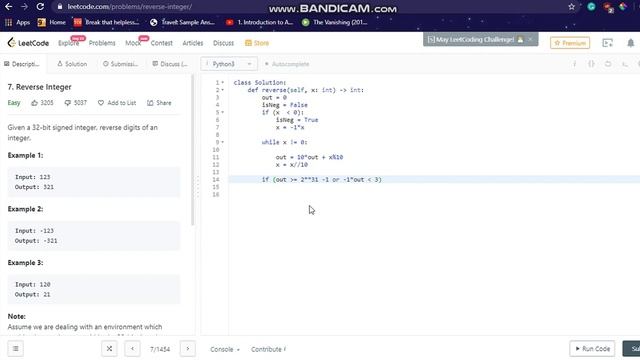Click the editor info icon
The height and width of the screenshot is (360, 640).
[575, 64]
